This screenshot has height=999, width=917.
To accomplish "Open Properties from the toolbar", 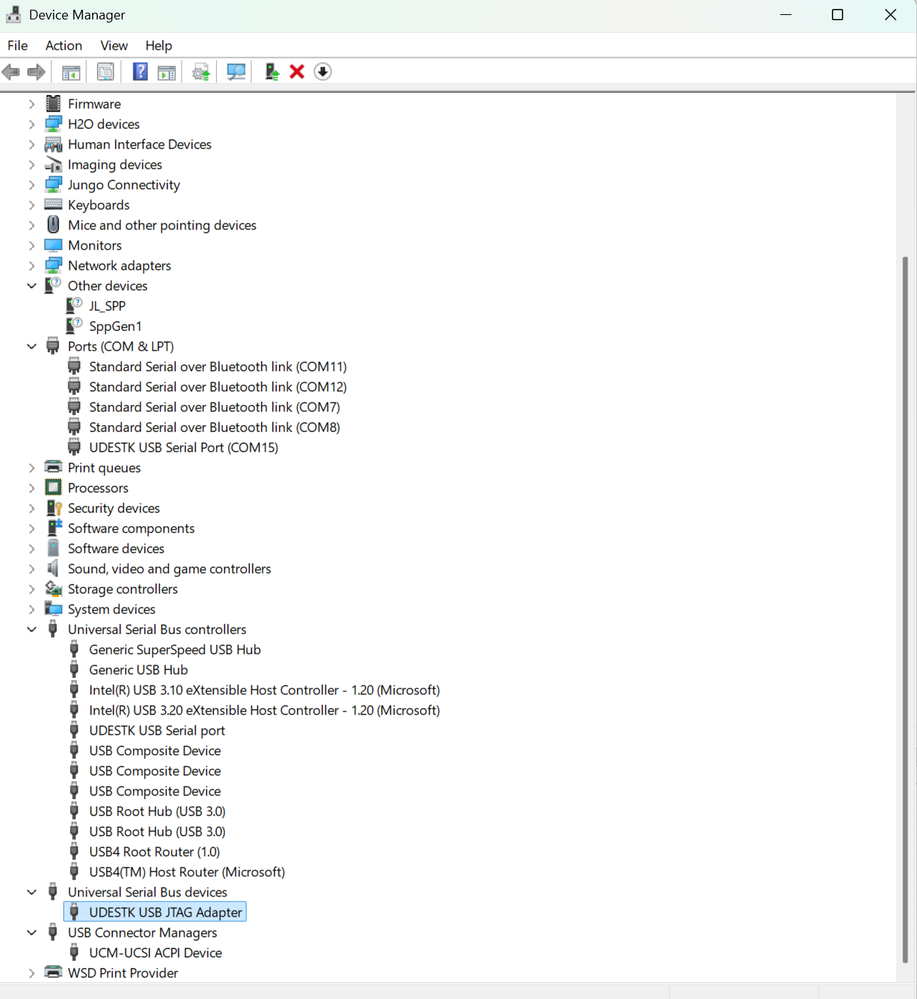I will pos(105,71).
